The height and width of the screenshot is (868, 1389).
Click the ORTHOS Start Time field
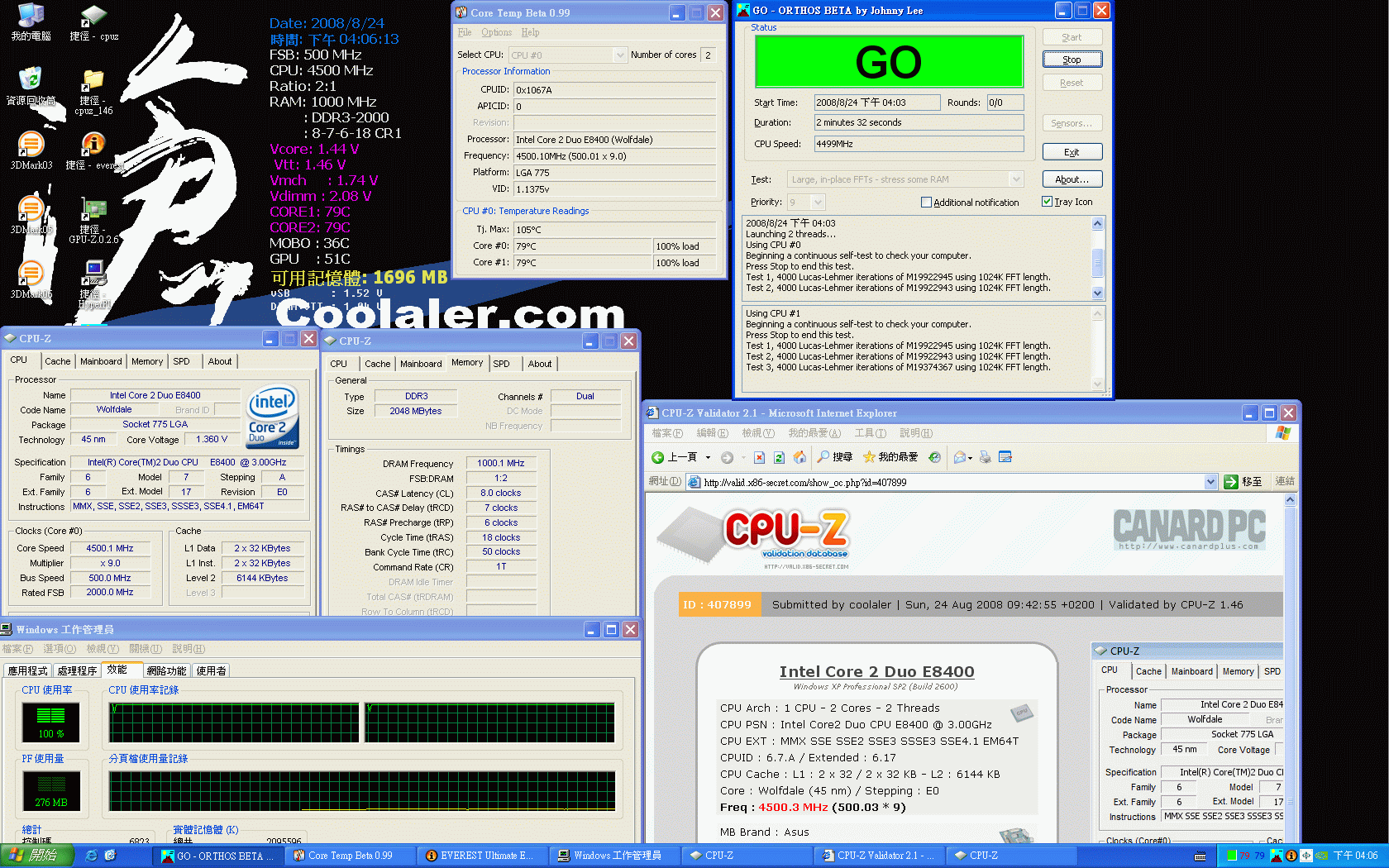pos(877,103)
